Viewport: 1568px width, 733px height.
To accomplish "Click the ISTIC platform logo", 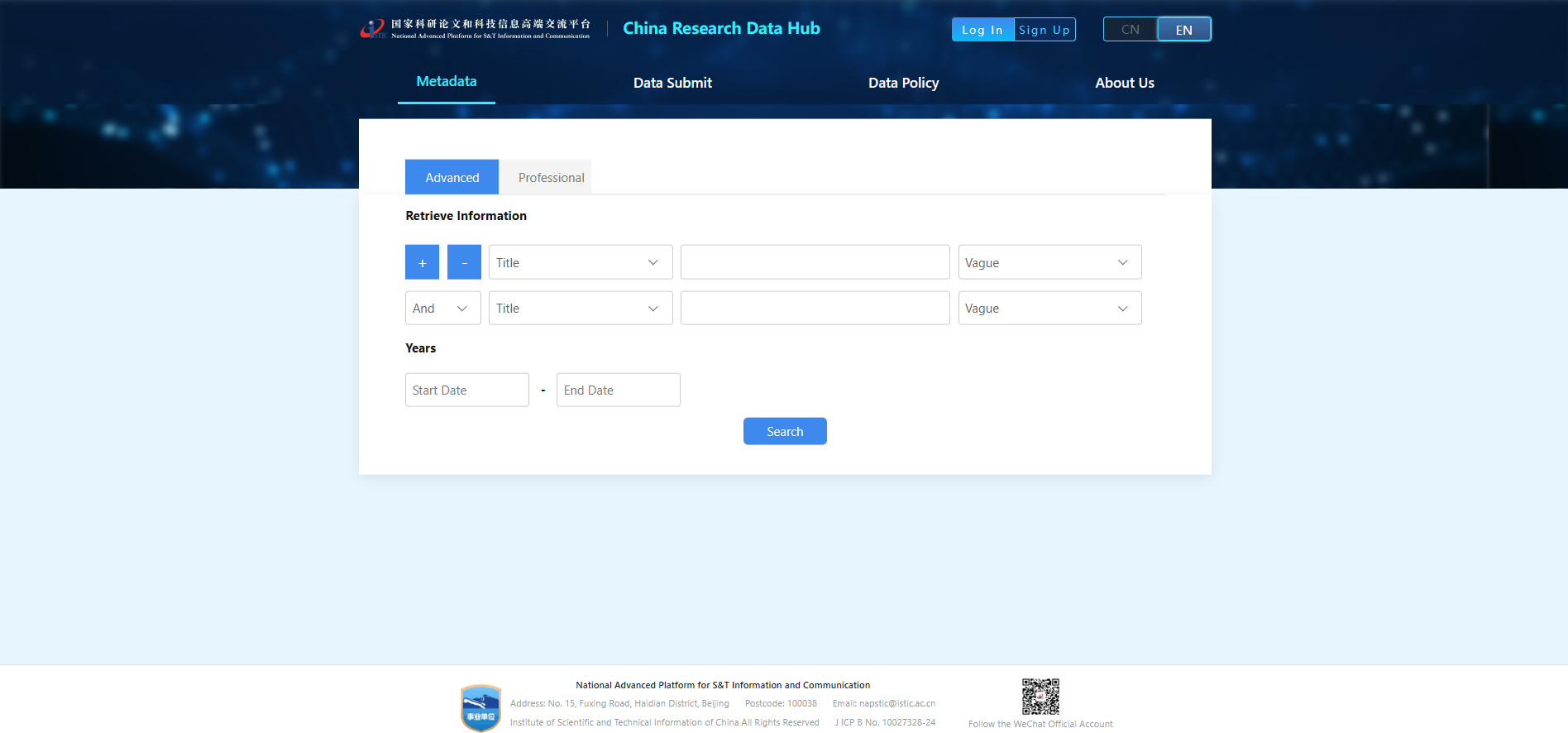I will pos(476,29).
